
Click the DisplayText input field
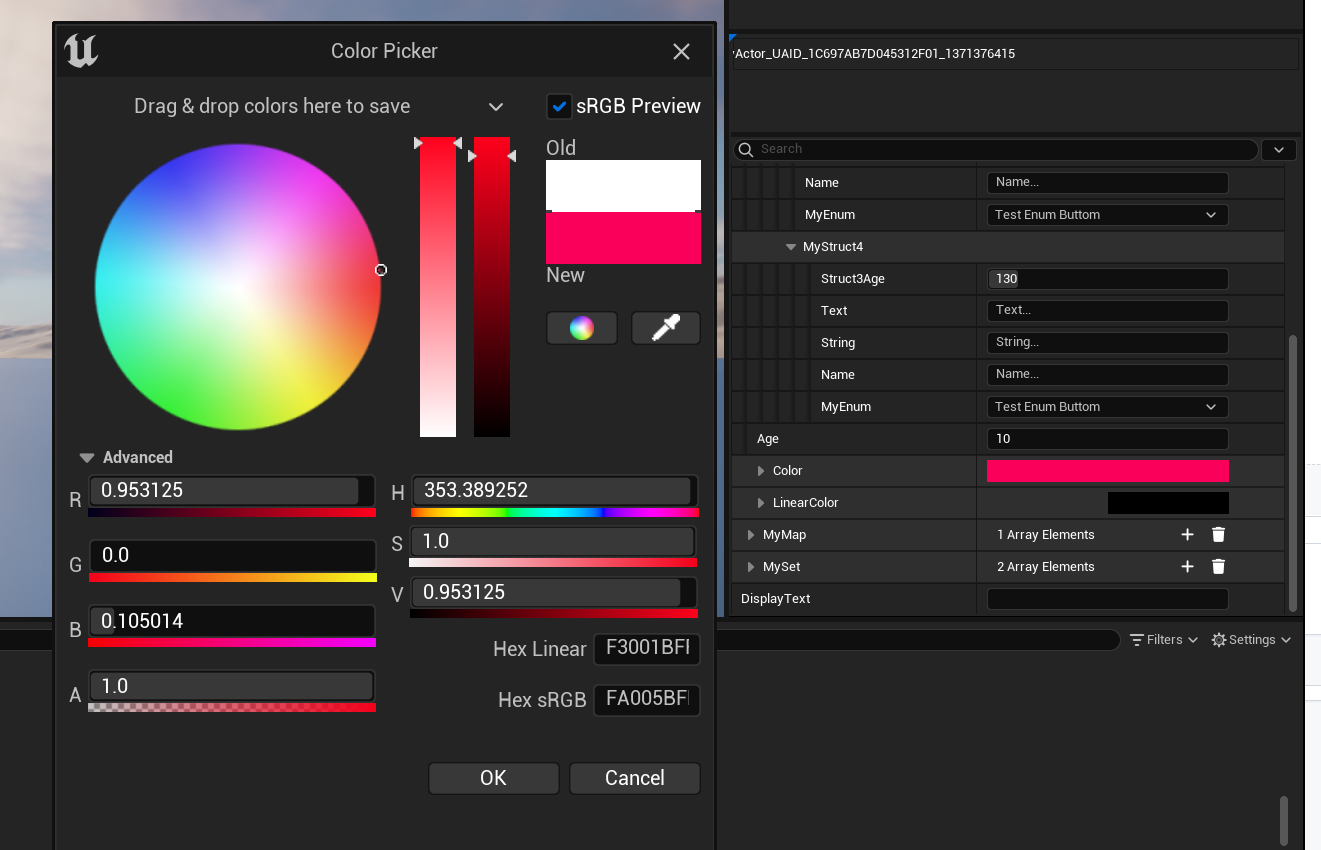[1107, 599]
